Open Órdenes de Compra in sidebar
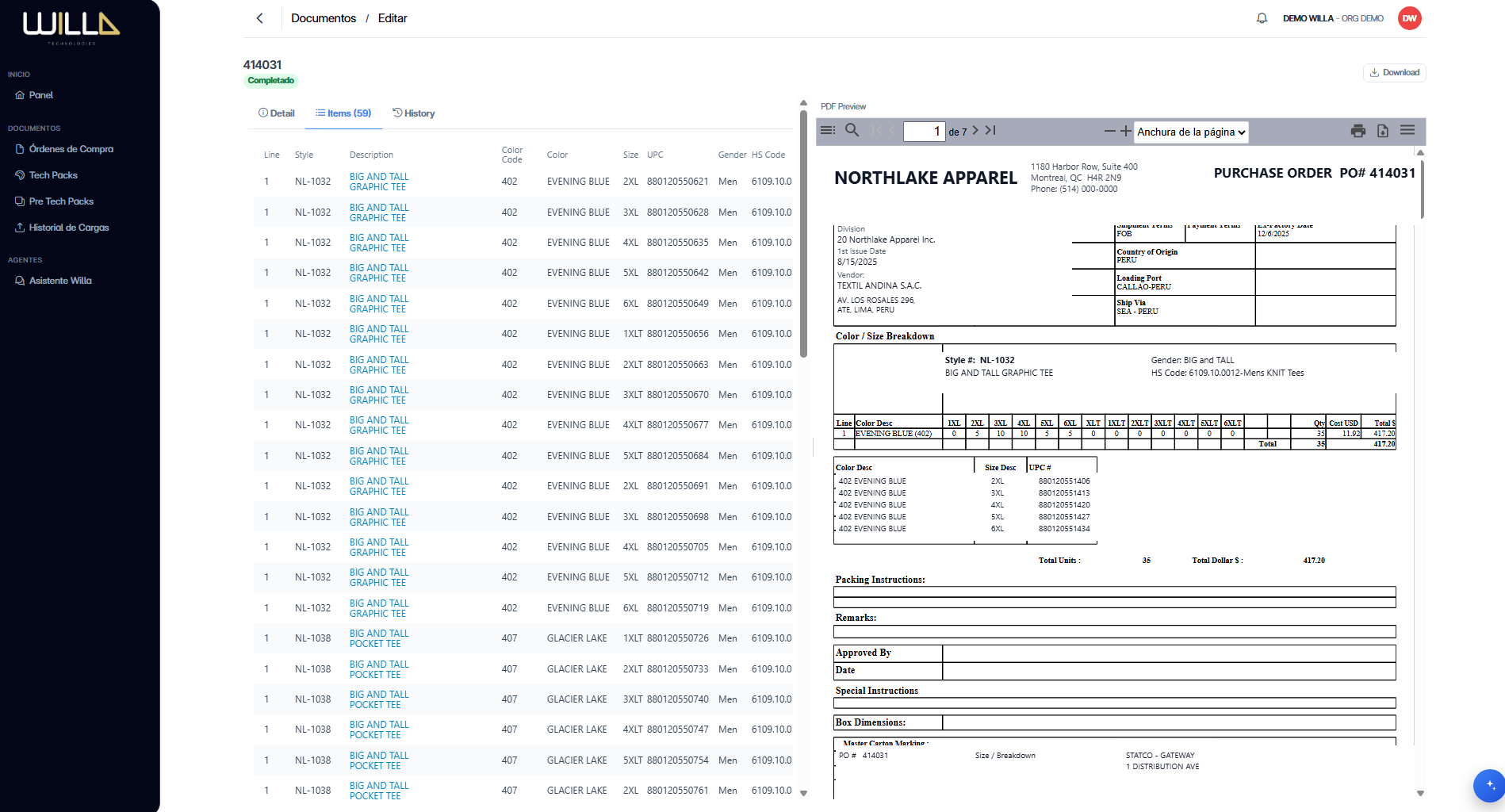The height and width of the screenshot is (812, 1505). point(71,149)
